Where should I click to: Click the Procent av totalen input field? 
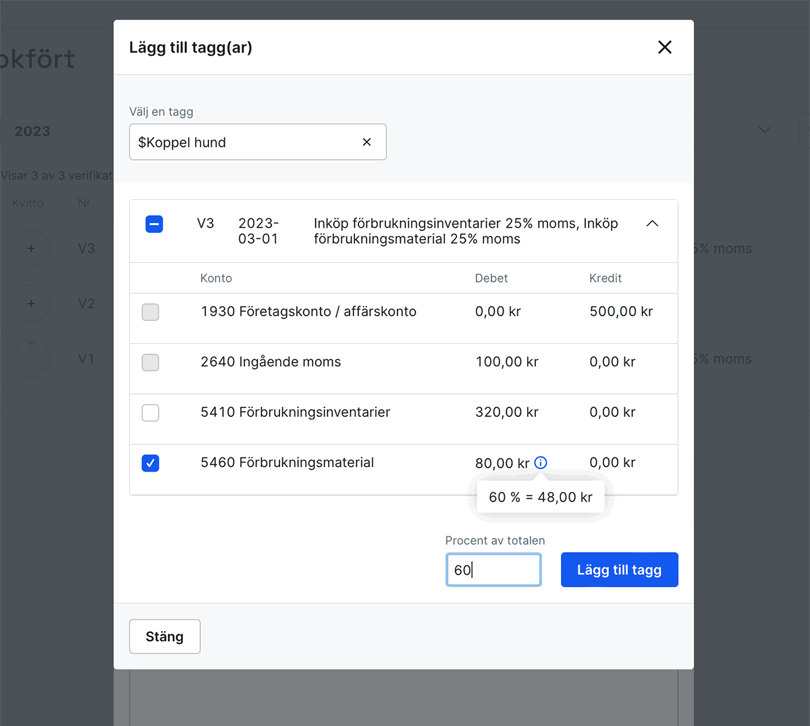tap(493, 569)
